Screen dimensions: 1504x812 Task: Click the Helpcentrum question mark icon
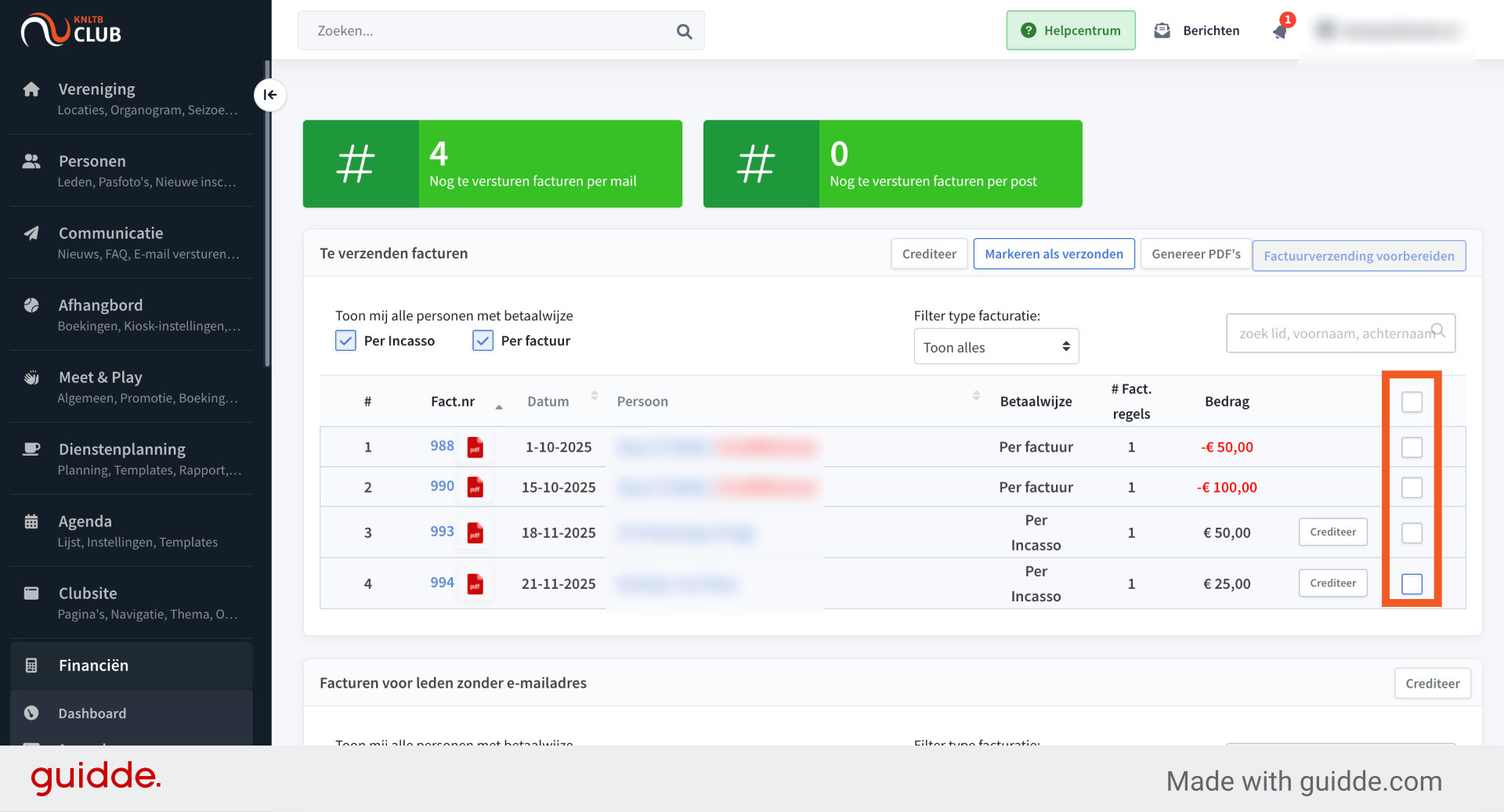(x=1029, y=31)
